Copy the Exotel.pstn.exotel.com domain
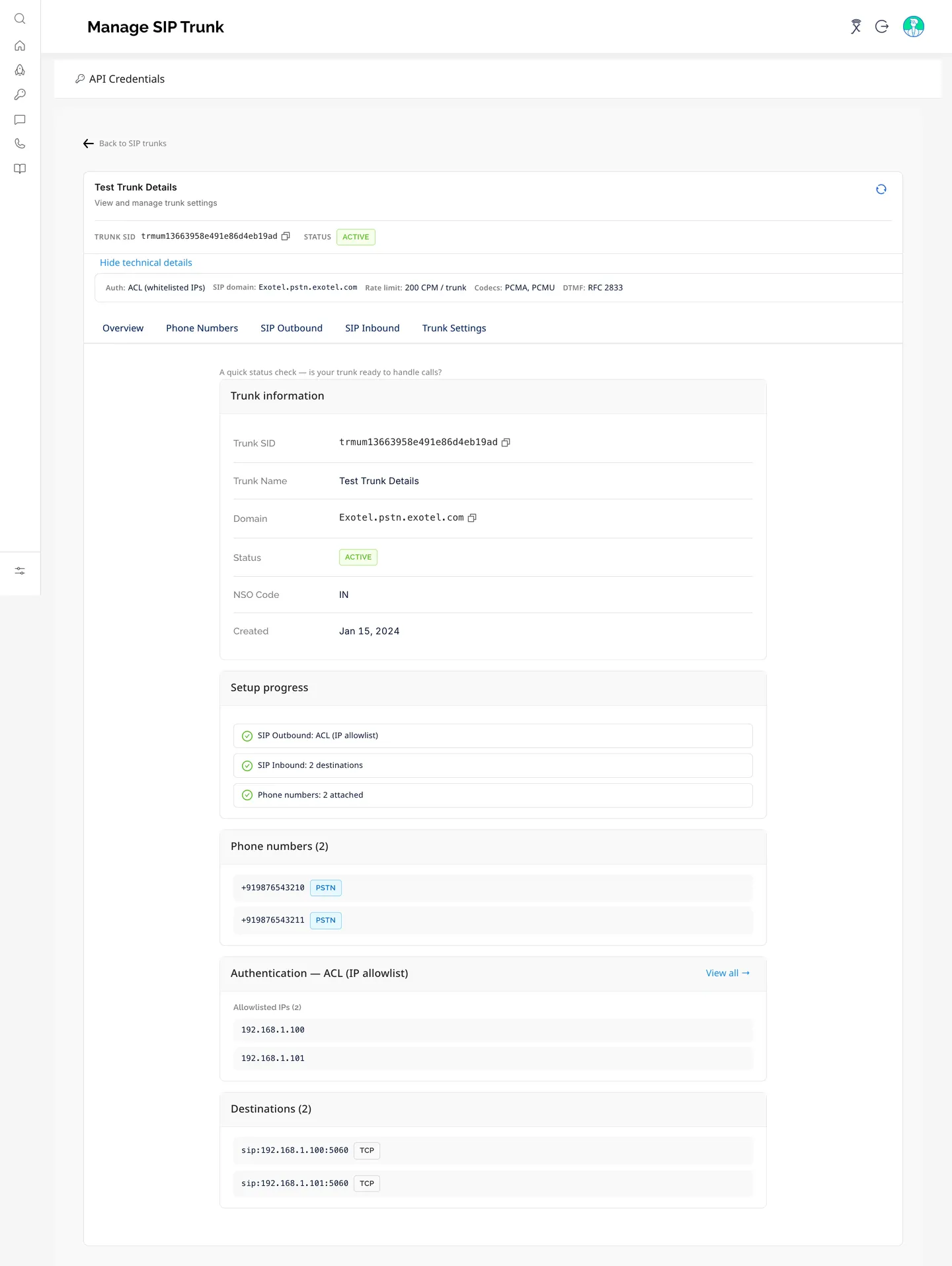 [472, 518]
